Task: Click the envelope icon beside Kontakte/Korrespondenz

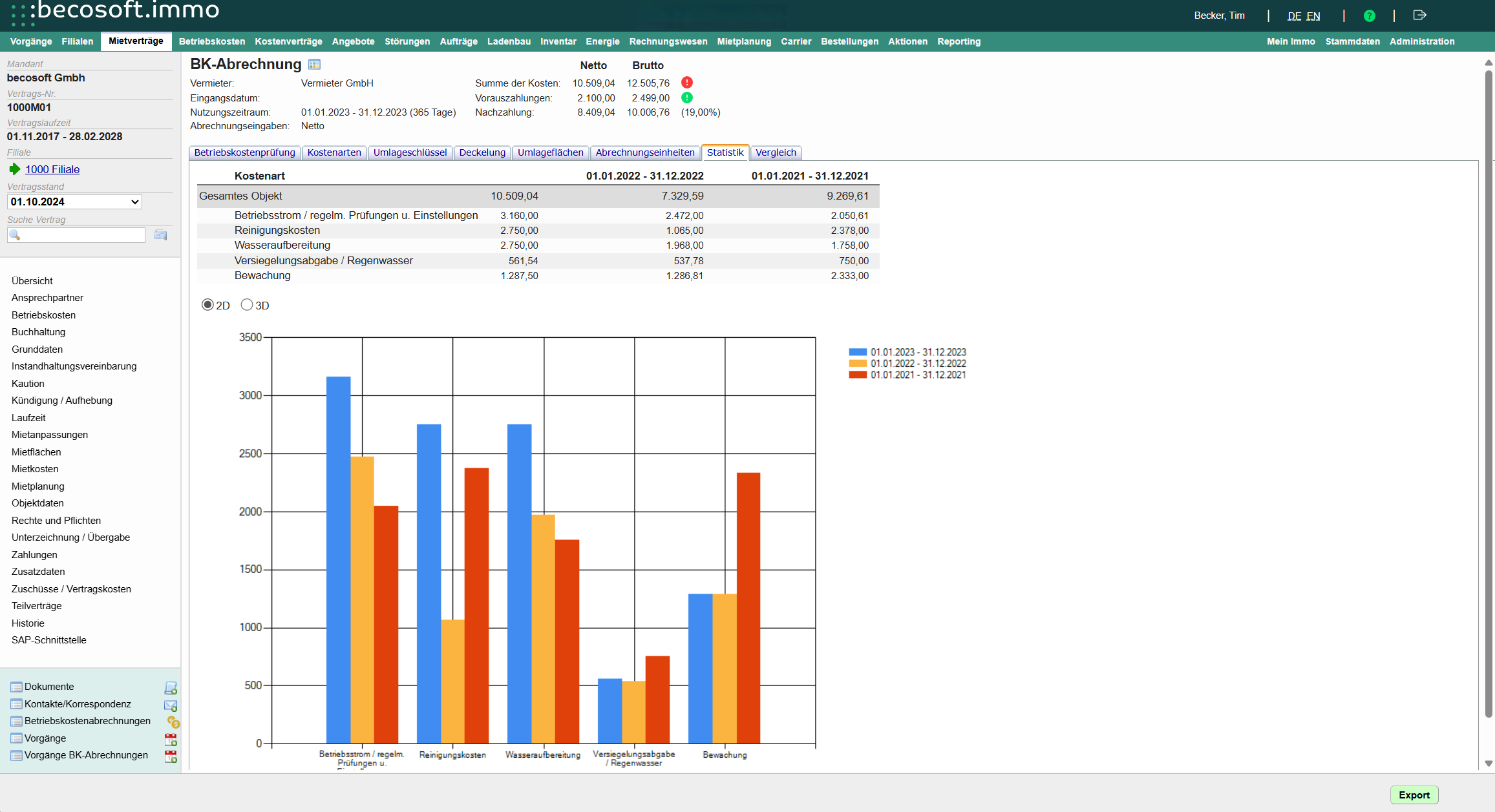Action: pyautogui.click(x=171, y=705)
